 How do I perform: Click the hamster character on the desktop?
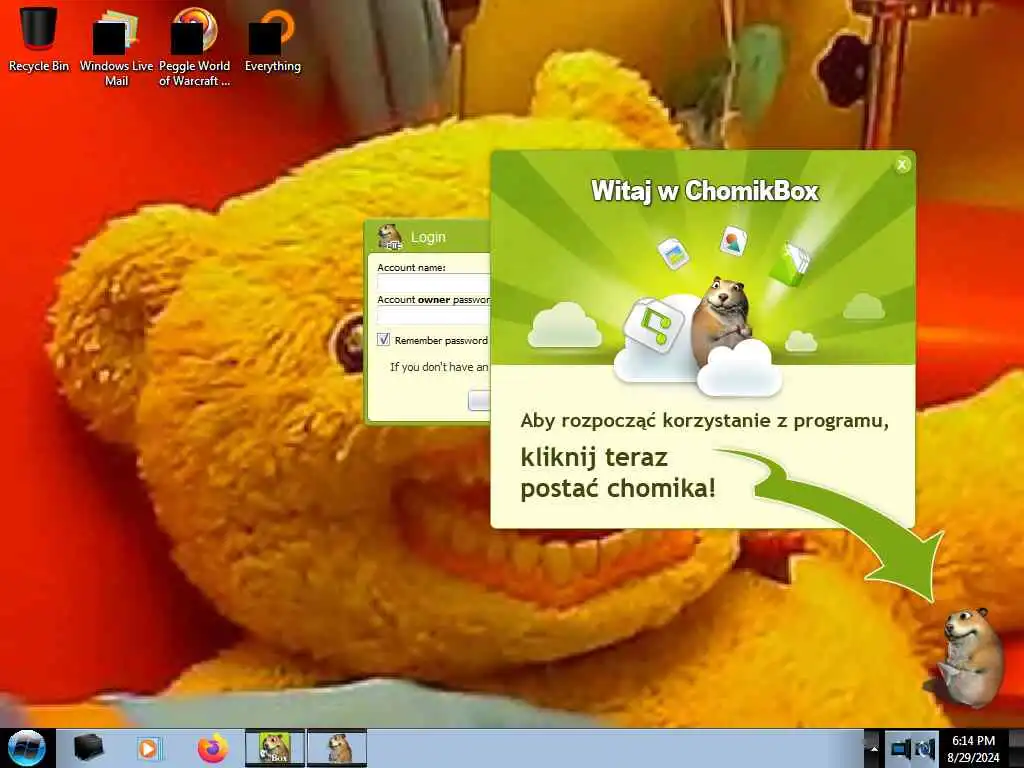click(972, 656)
